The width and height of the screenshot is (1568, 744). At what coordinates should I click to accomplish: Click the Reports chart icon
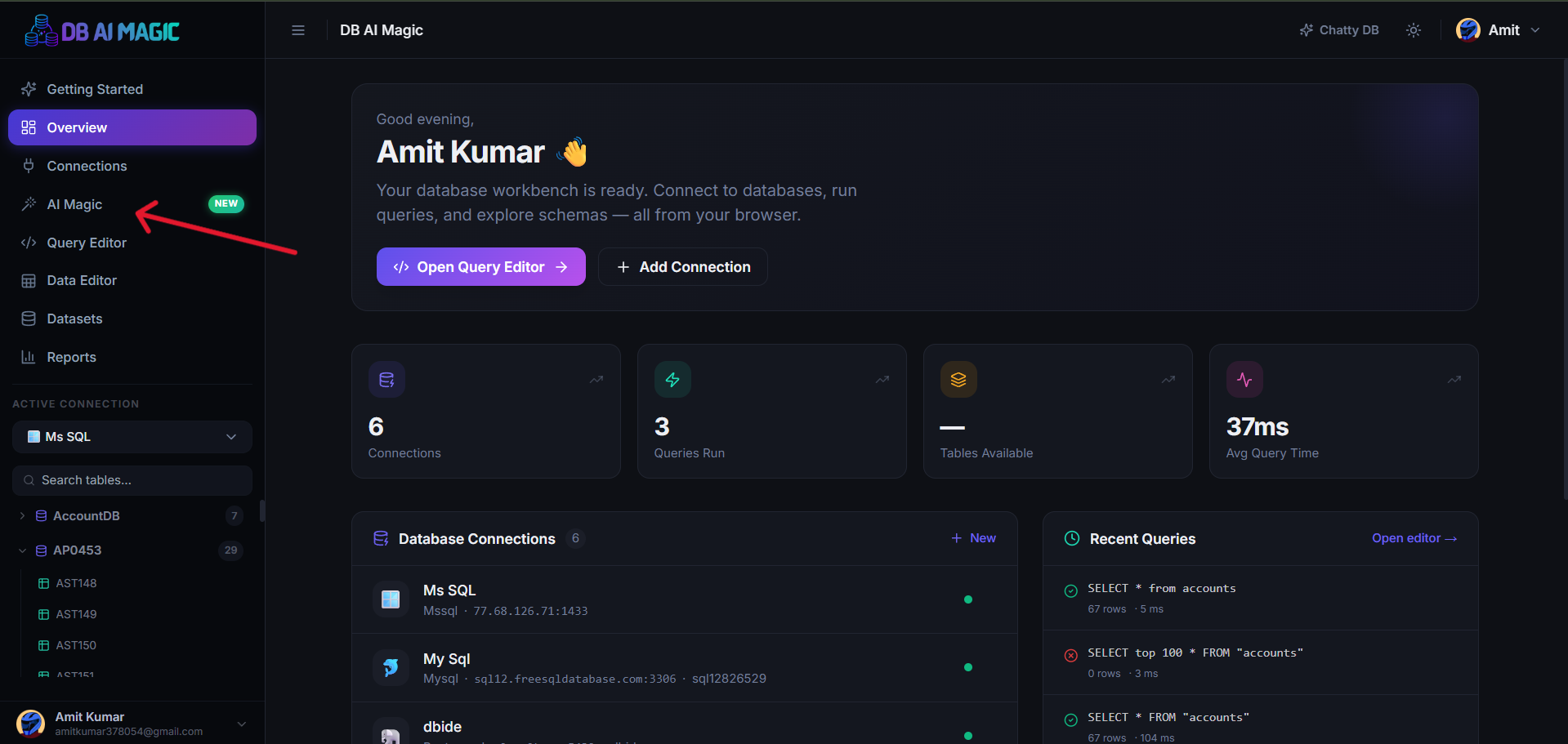click(x=29, y=357)
